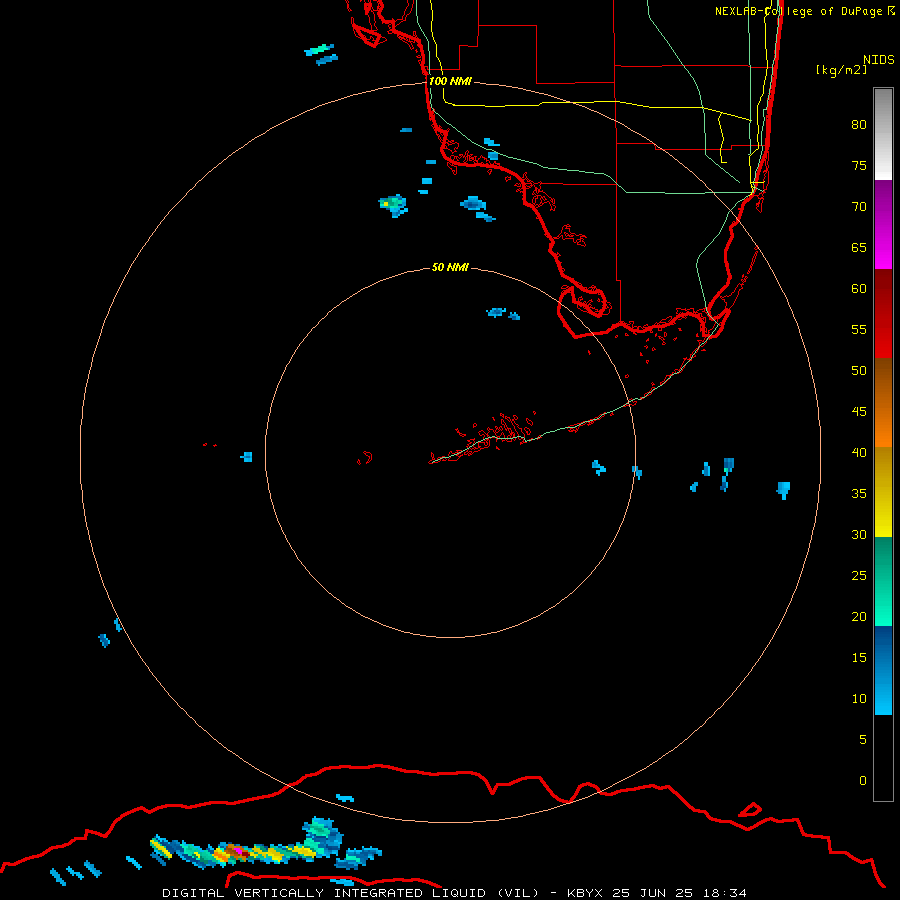Pick the dark red band in the legend
The width and height of the screenshot is (900, 900).
(883, 314)
